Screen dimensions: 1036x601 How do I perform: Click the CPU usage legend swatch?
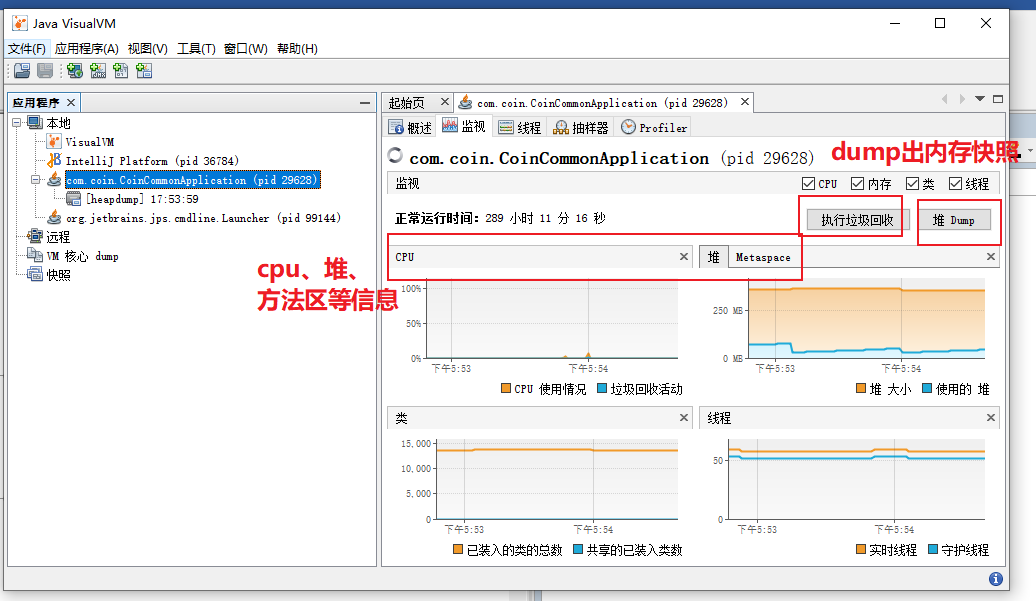tap(506, 388)
